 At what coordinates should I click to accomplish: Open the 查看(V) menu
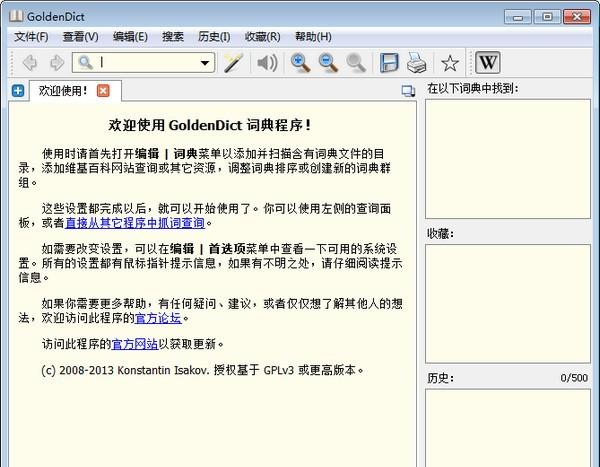pos(80,37)
